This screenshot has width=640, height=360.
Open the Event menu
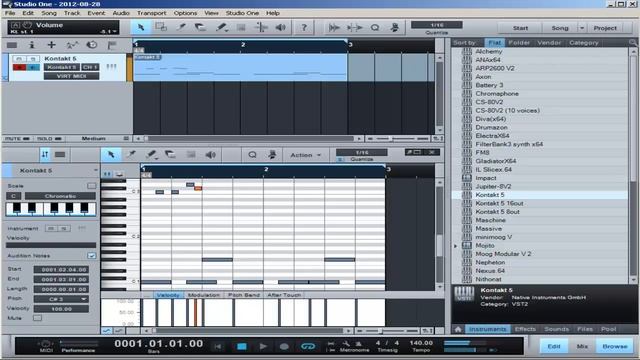[96, 13]
